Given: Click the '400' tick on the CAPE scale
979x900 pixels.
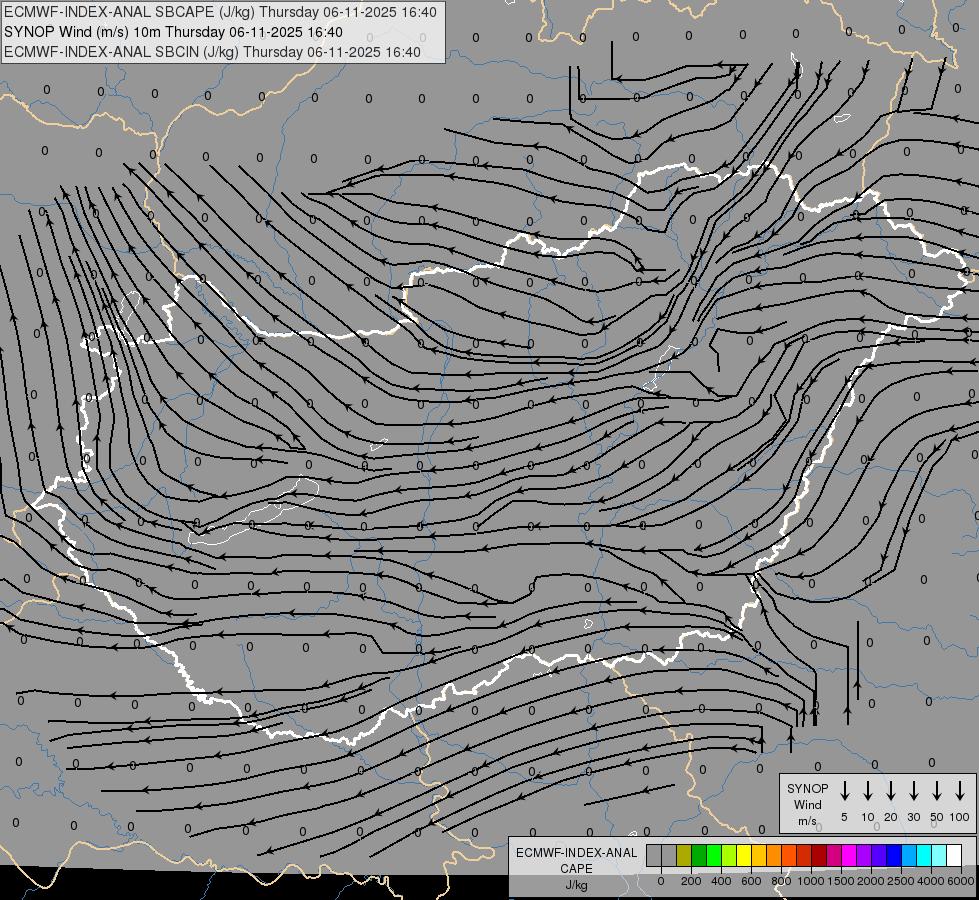Looking at the screenshot, I should [x=721, y=881].
